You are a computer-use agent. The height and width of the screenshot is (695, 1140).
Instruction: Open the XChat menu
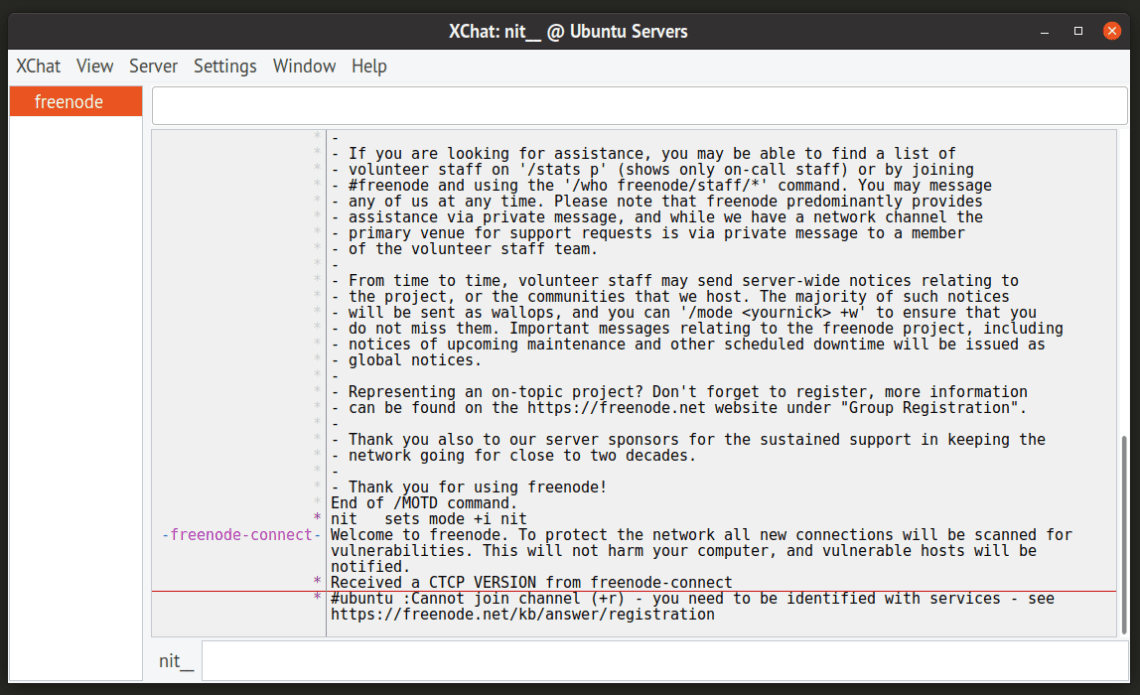tap(37, 66)
